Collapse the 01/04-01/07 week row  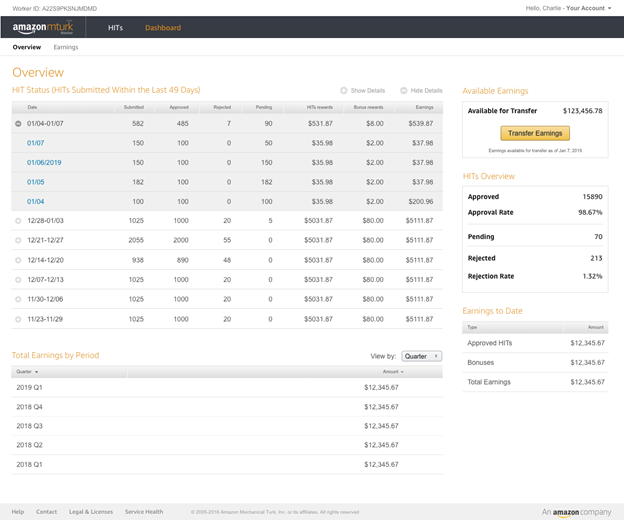18,124
